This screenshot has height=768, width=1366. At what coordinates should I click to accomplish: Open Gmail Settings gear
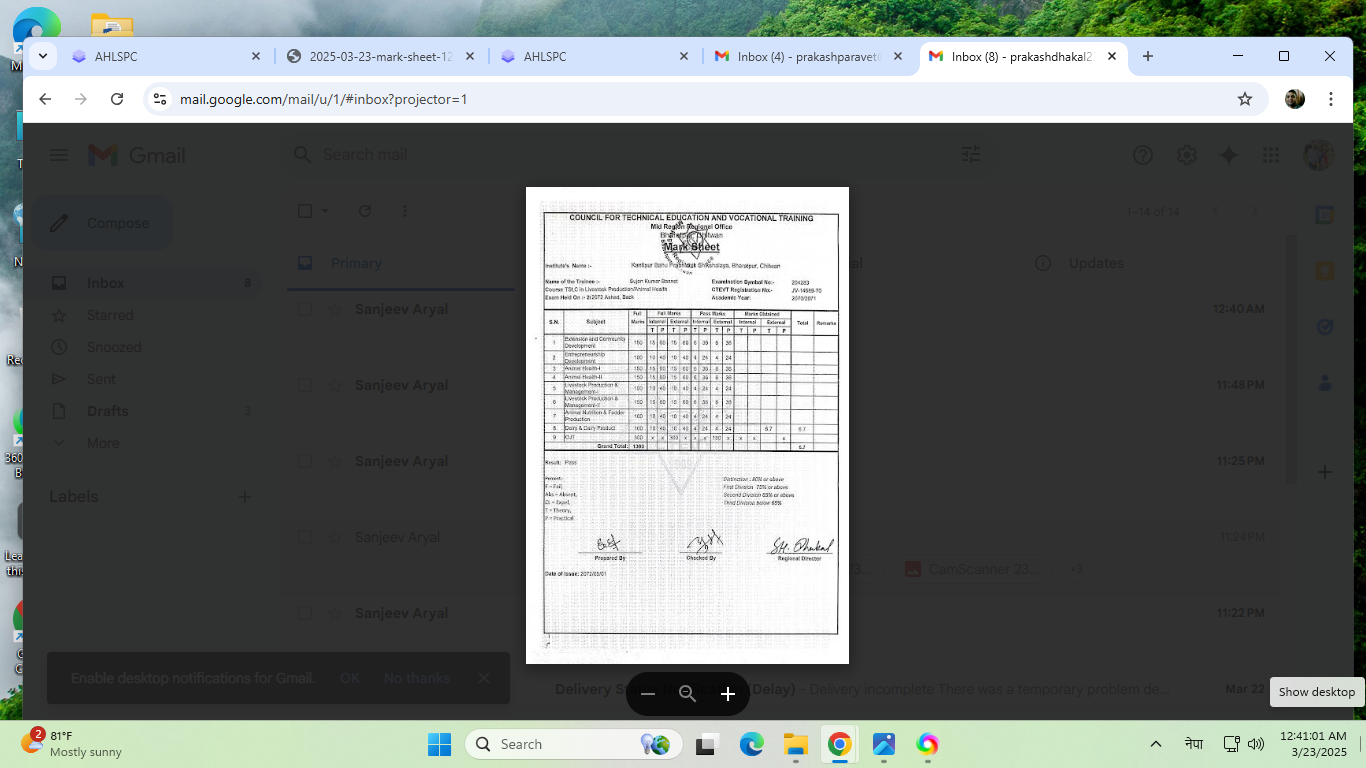coord(1187,155)
